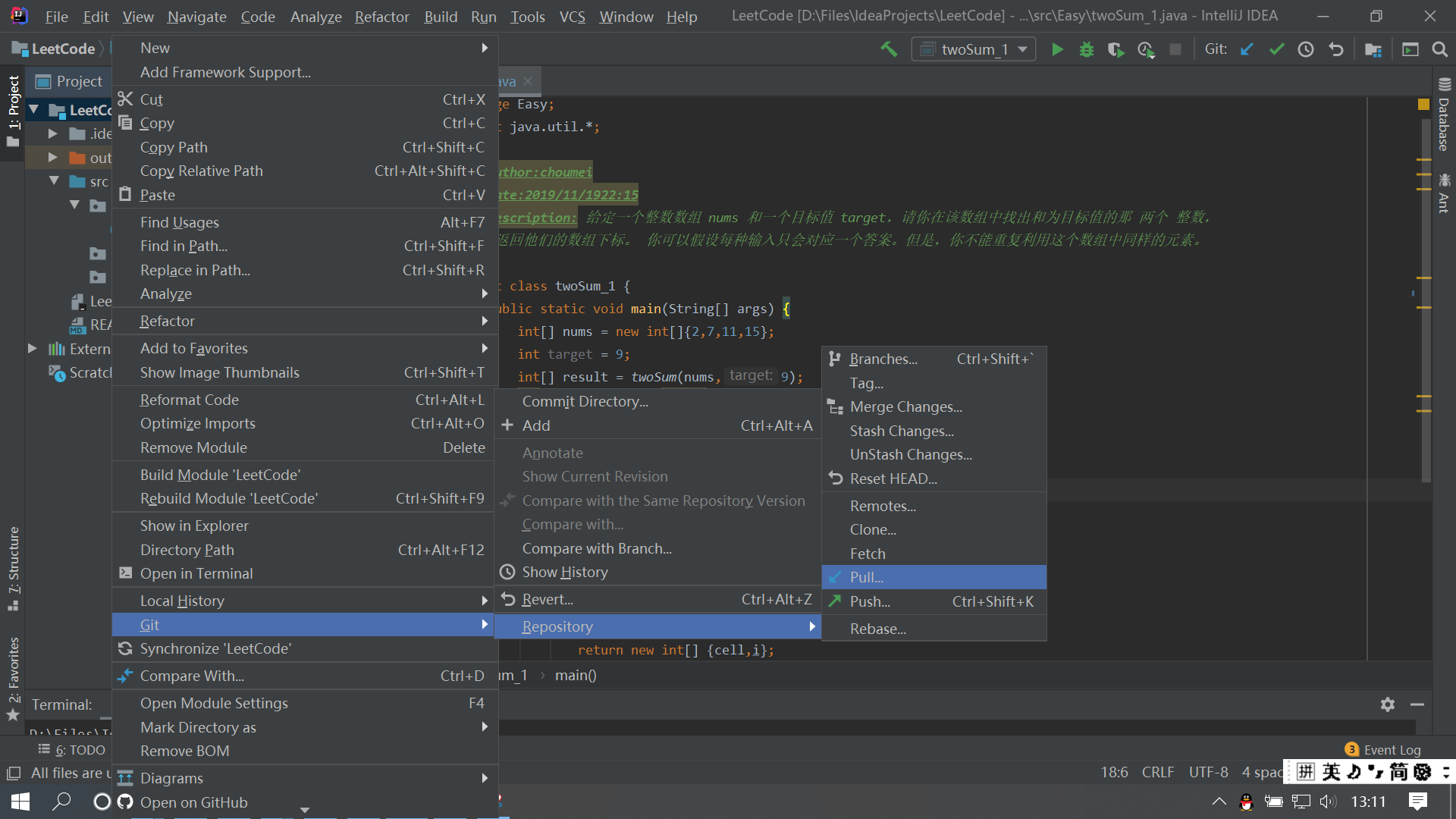Select Show History in Git menu

point(658,572)
